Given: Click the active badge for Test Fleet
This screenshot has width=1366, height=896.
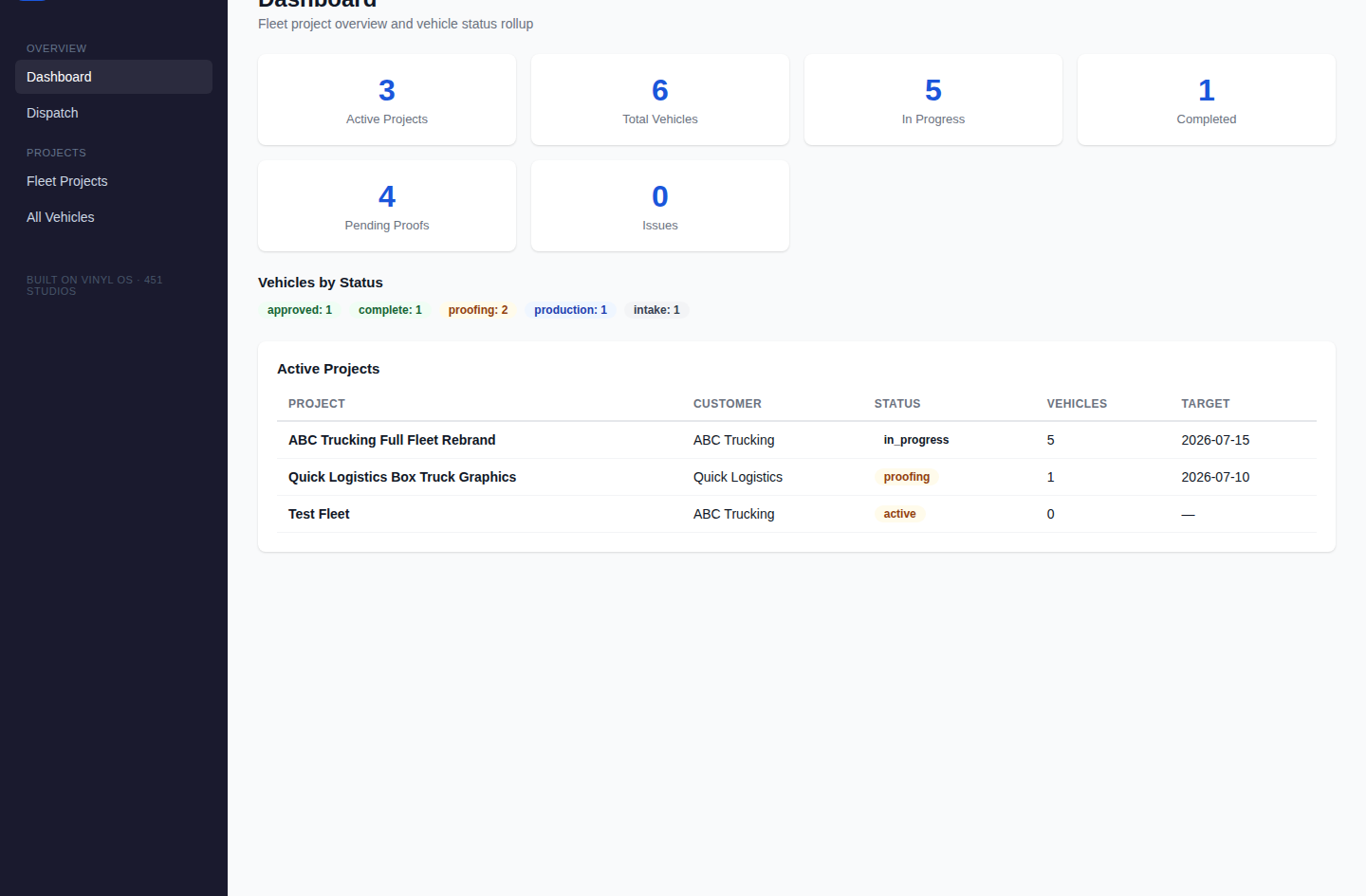Looking at the screenshot, I should tap(899, 514).
